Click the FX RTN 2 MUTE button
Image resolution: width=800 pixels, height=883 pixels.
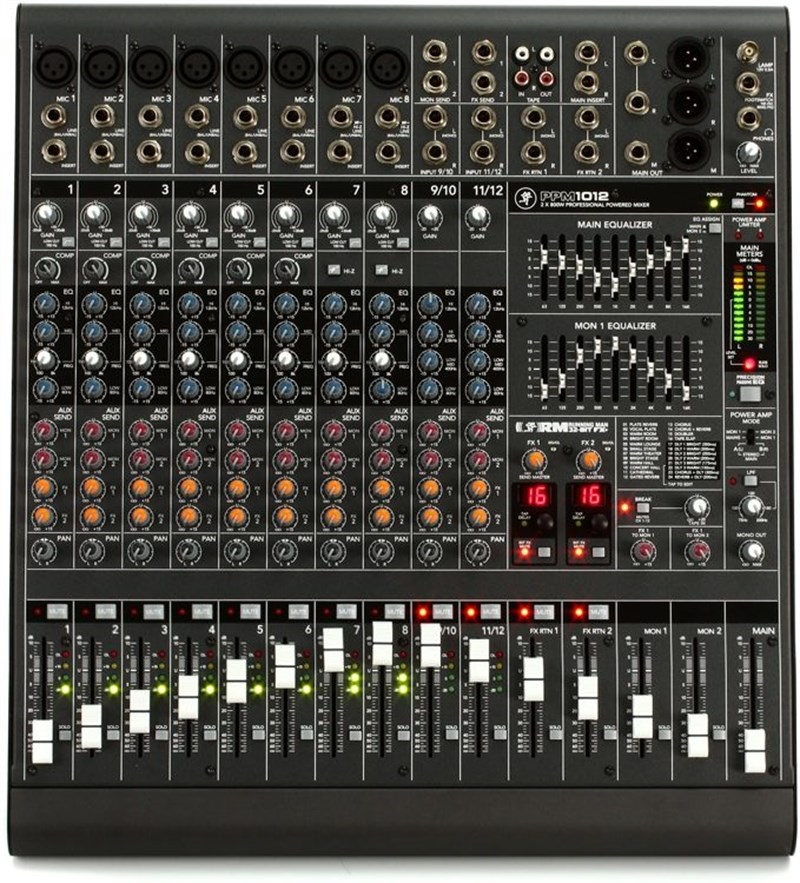click(597, 611)
